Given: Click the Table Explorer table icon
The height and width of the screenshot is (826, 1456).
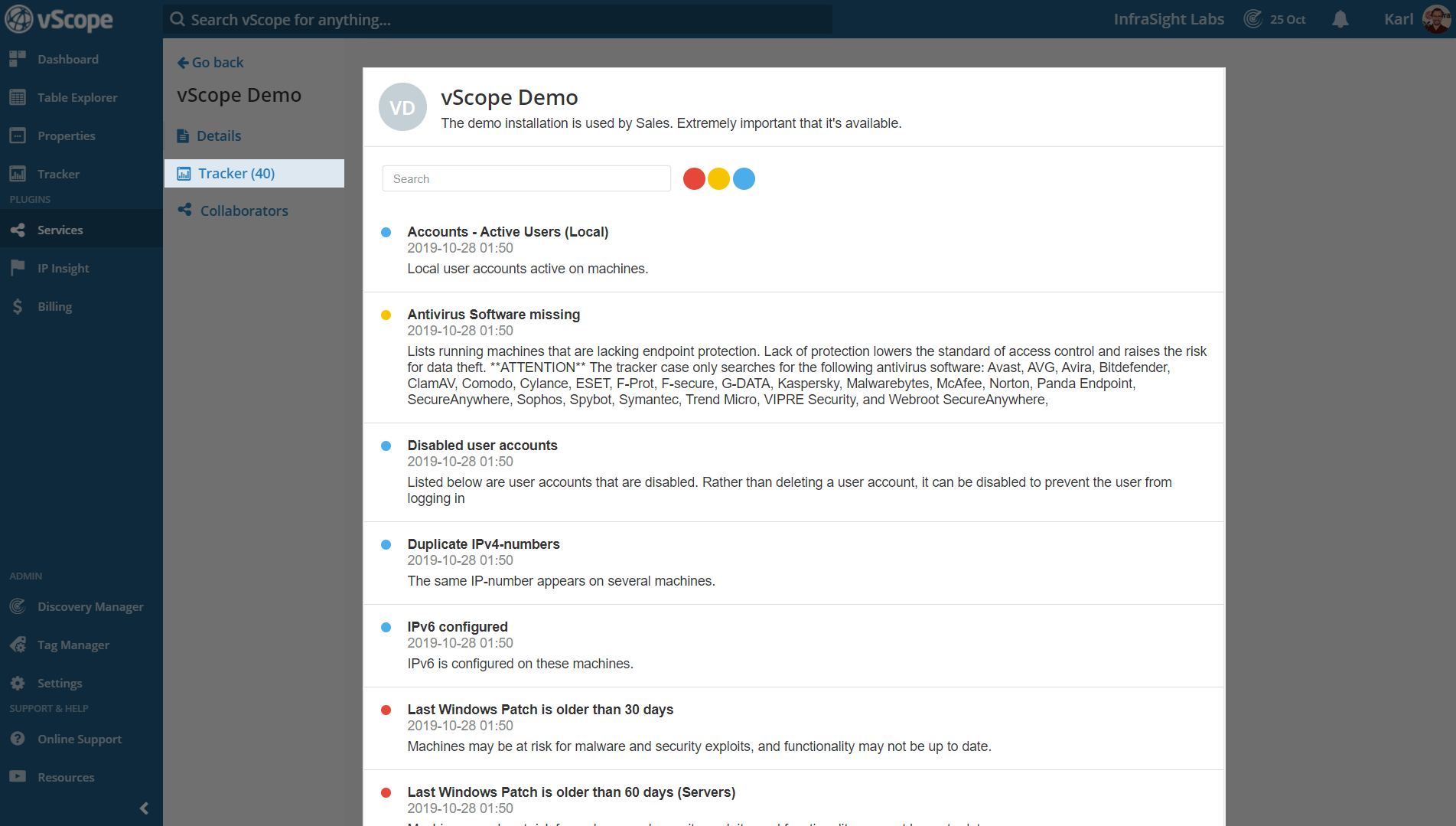Looking at the screenshot, I should tap(18, 97).
